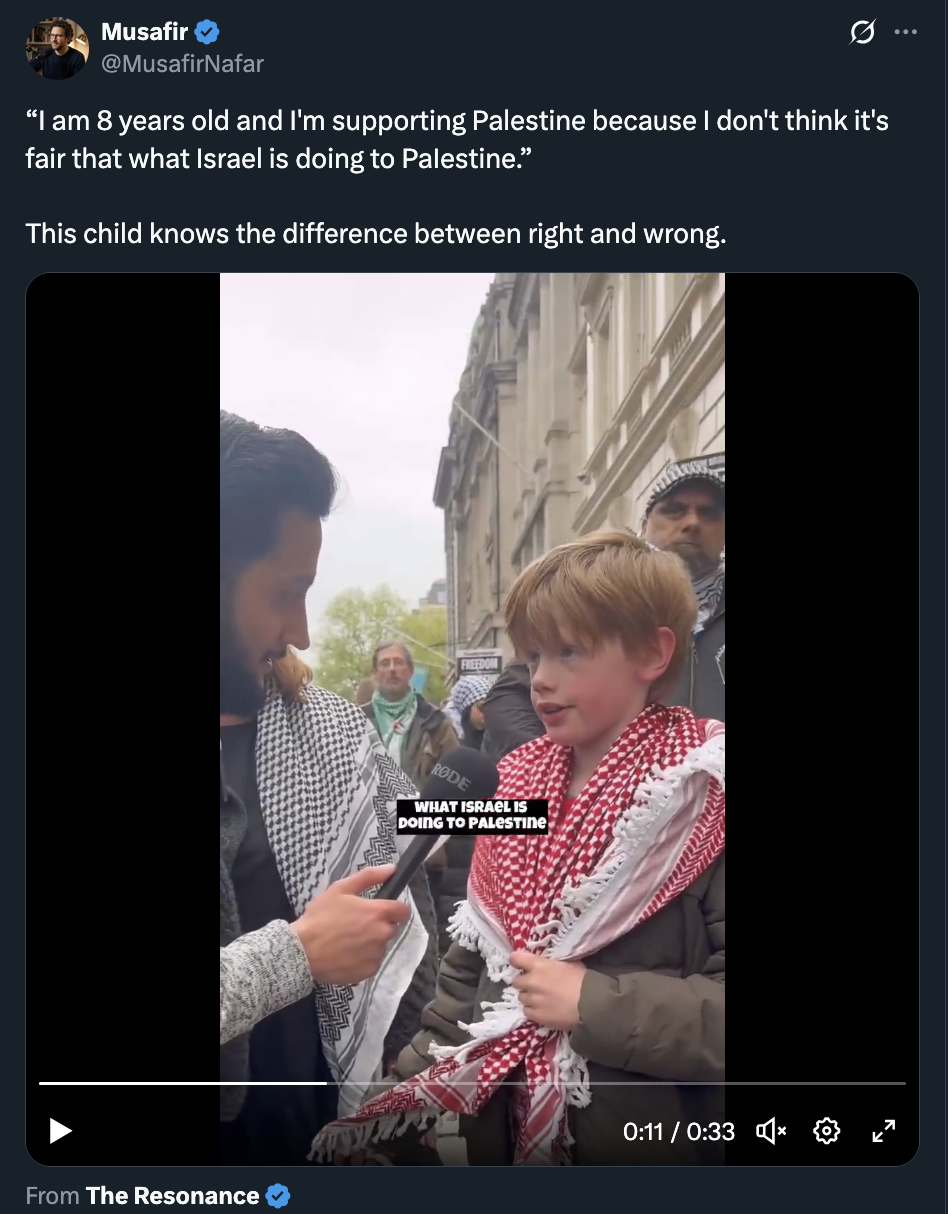Open the @MusafirNafar handle

[182, 64]
